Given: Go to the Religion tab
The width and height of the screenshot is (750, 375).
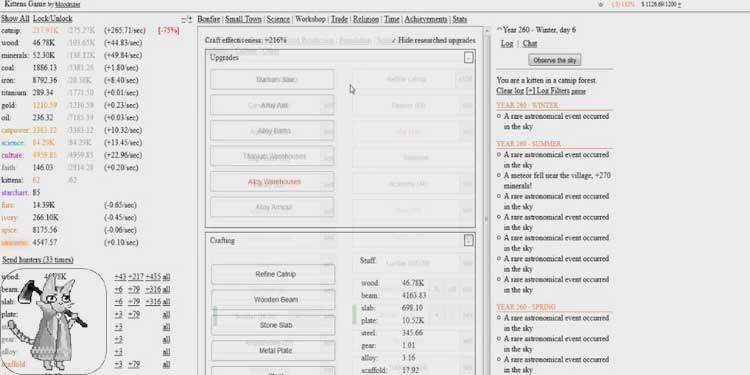Looking at the screenshot, I should click(366, 19).
